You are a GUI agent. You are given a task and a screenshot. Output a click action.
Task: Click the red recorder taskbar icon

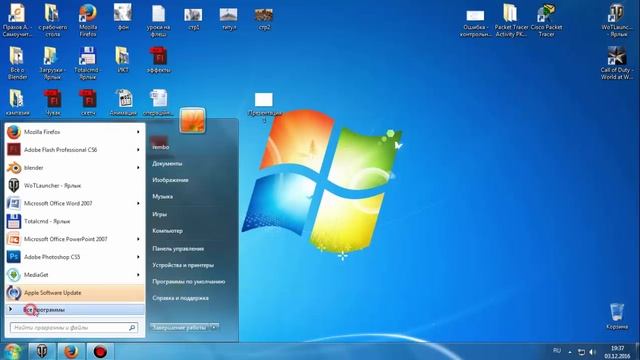click(100, 351)
